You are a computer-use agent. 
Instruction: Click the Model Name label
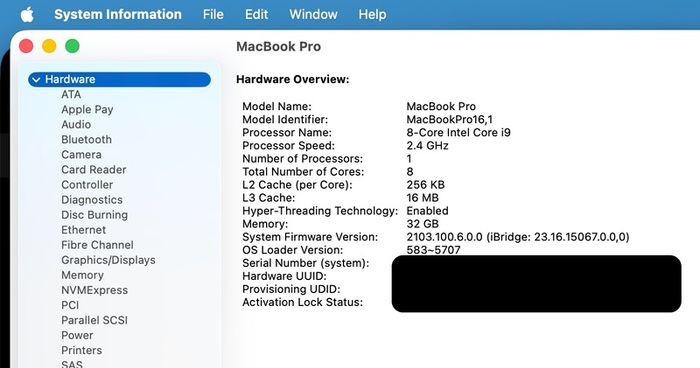(x=276, y=106)
